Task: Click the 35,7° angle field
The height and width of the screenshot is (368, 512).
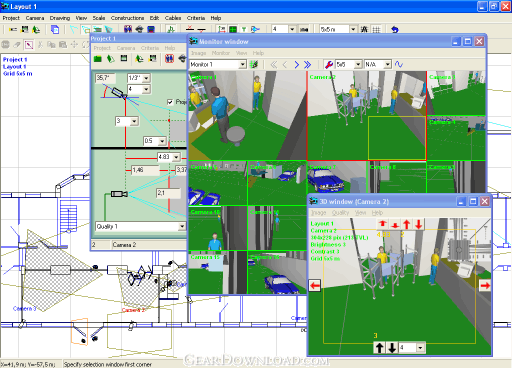Action: (105, 78)
